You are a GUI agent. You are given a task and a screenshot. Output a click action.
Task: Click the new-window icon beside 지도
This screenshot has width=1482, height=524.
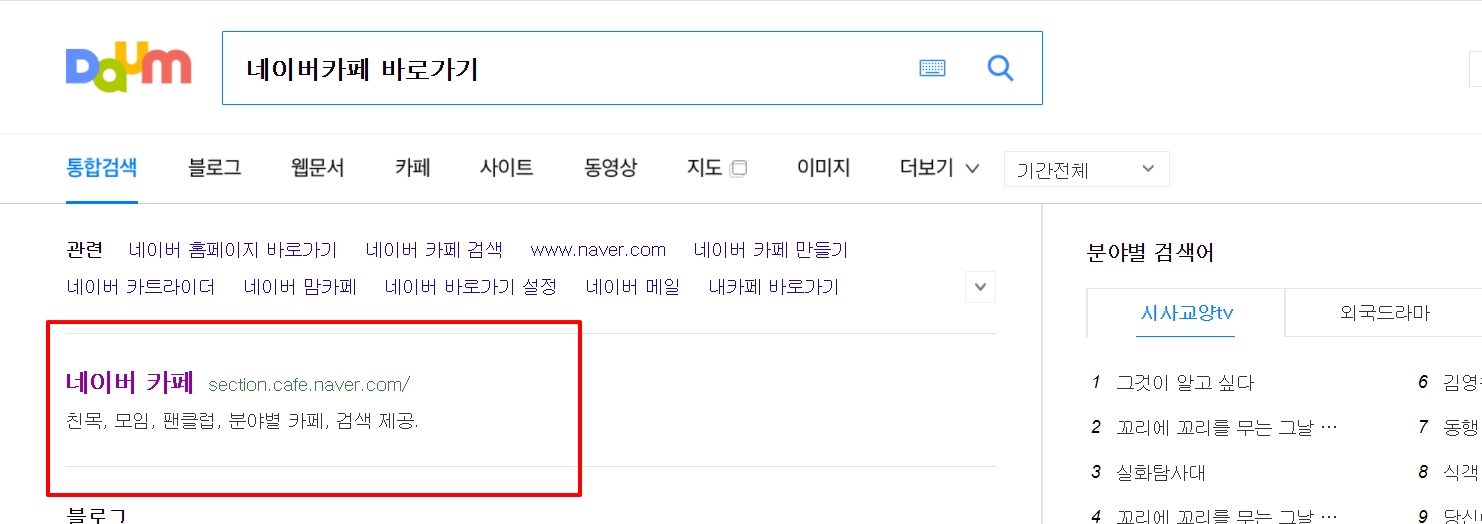[738, 169]
